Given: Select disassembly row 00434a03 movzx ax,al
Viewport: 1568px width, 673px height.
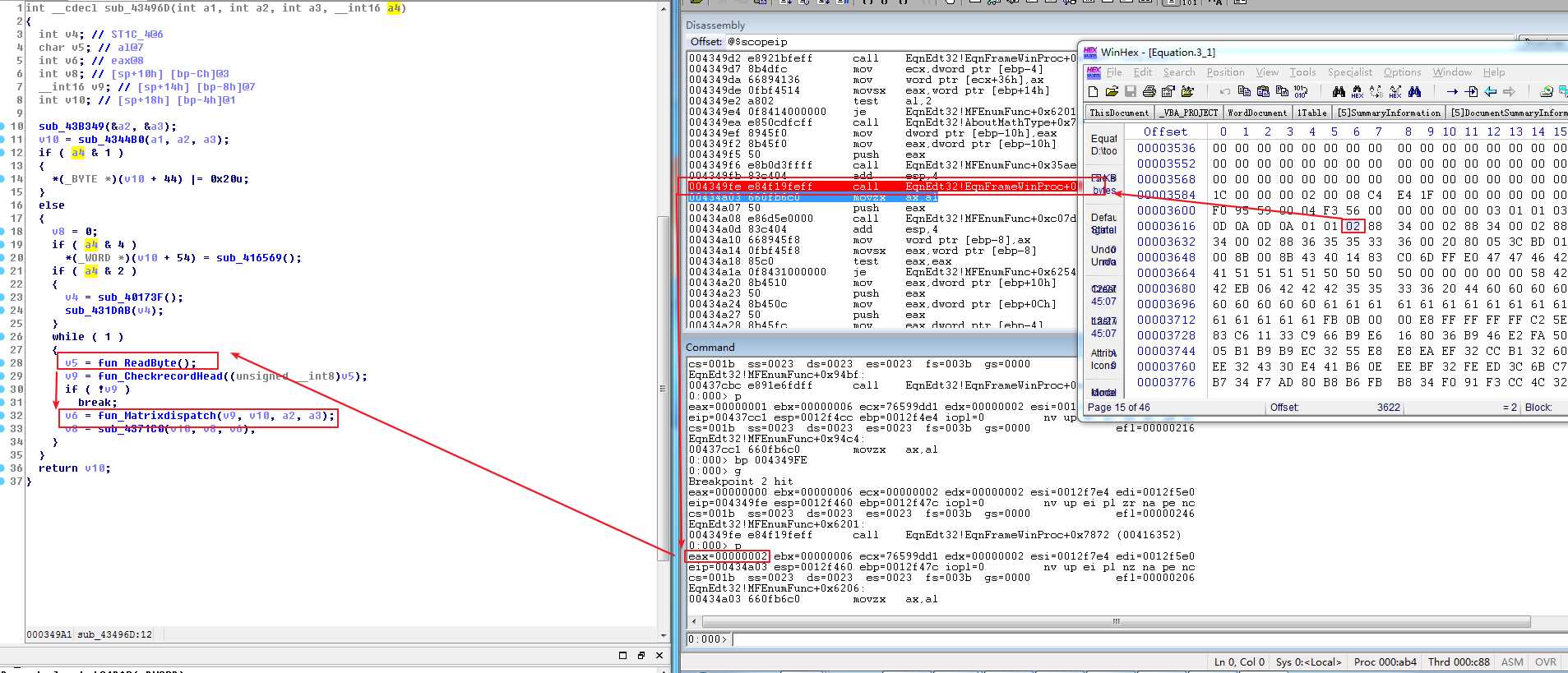Looking at the screenshot, I should pos(813,197).
